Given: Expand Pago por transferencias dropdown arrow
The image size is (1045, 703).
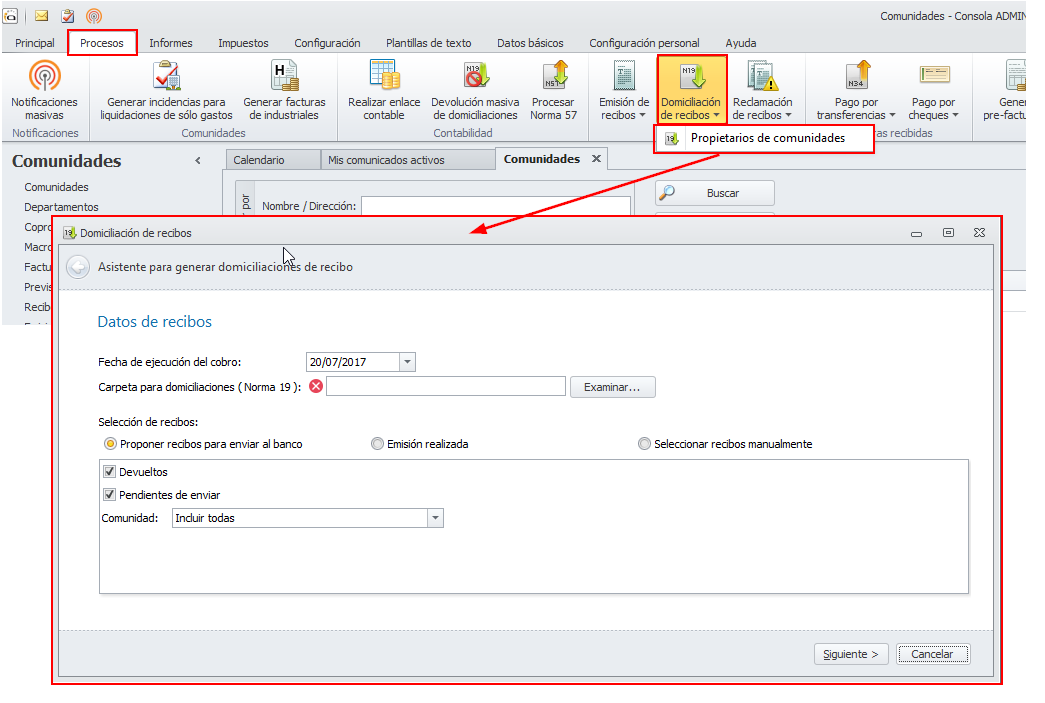Looking at the screenshot, I should 892,115.
